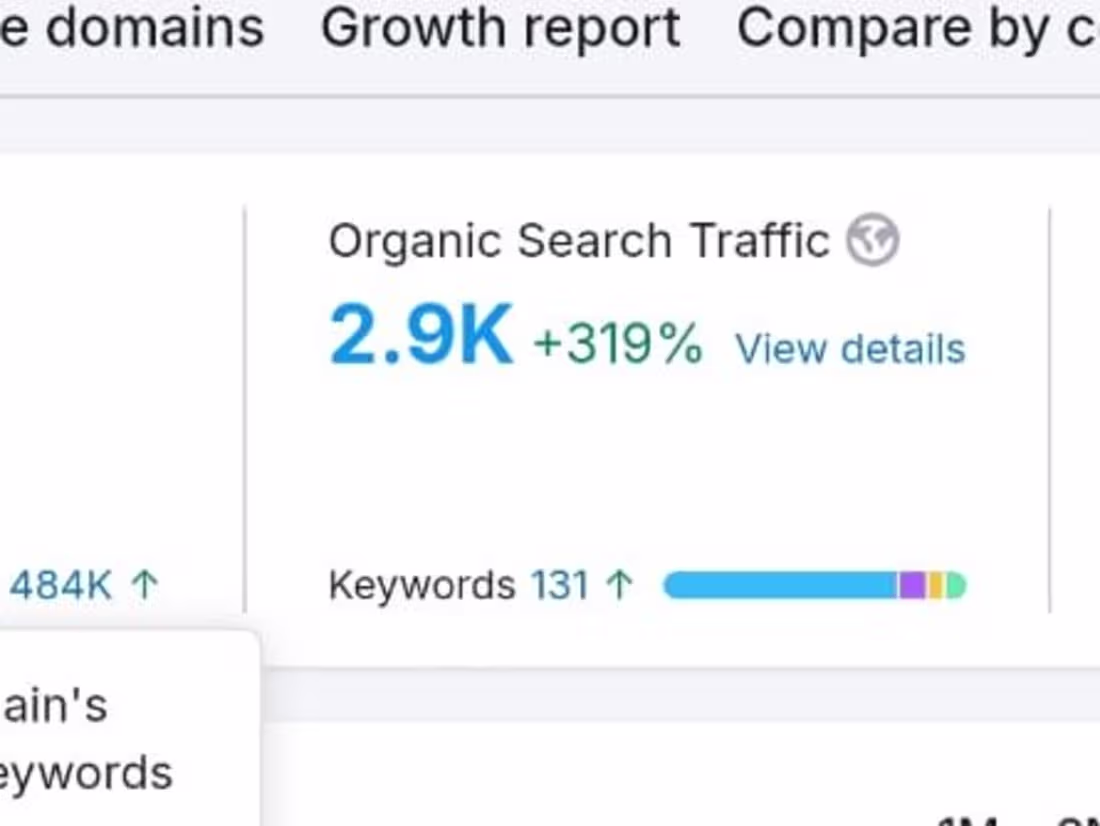This screenshot has width=1100, height=826.
Task: Click the Organic Search Traffic card title
Action: 578,239
